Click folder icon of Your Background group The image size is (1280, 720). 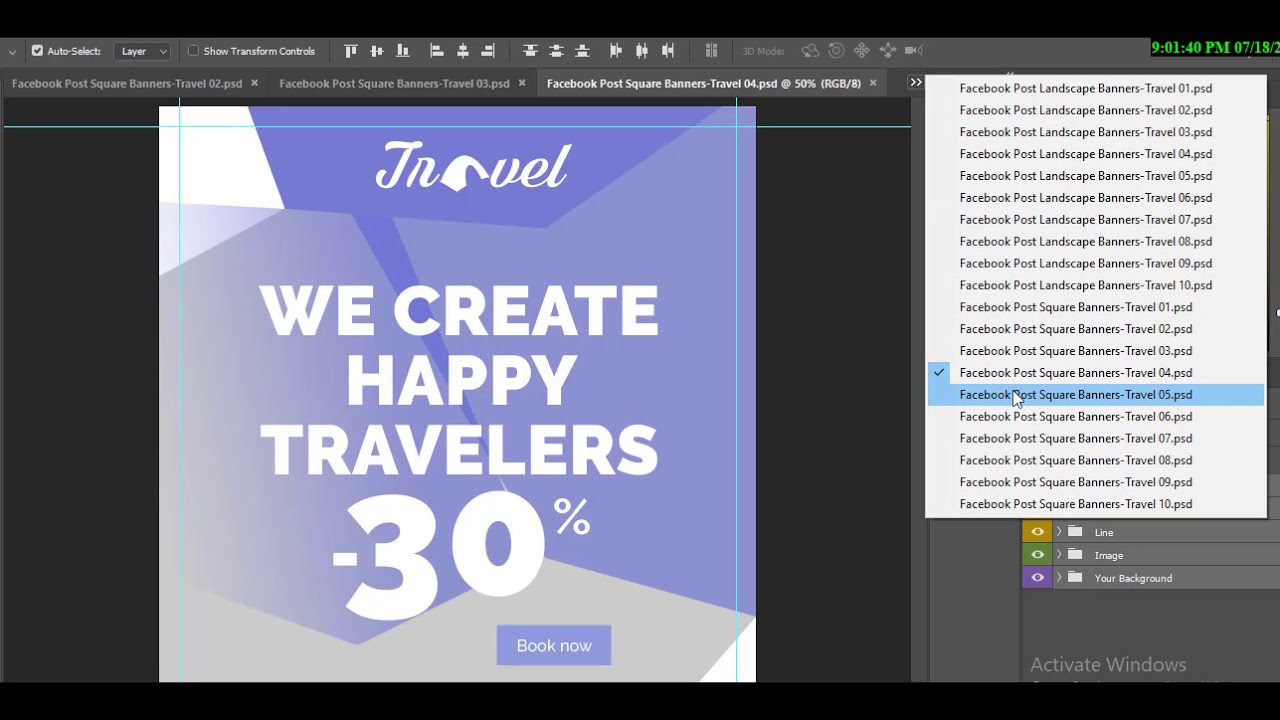pyautogui.click(x=1075, y=578)
